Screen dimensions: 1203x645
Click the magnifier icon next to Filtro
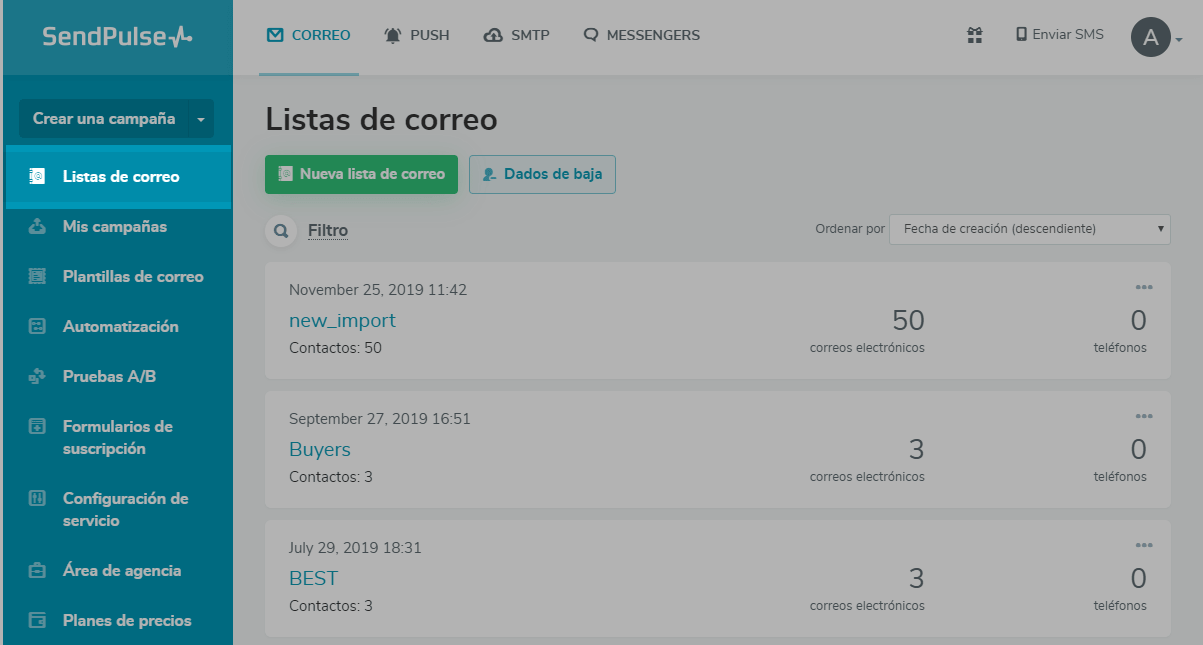click(x=281, y=231)
